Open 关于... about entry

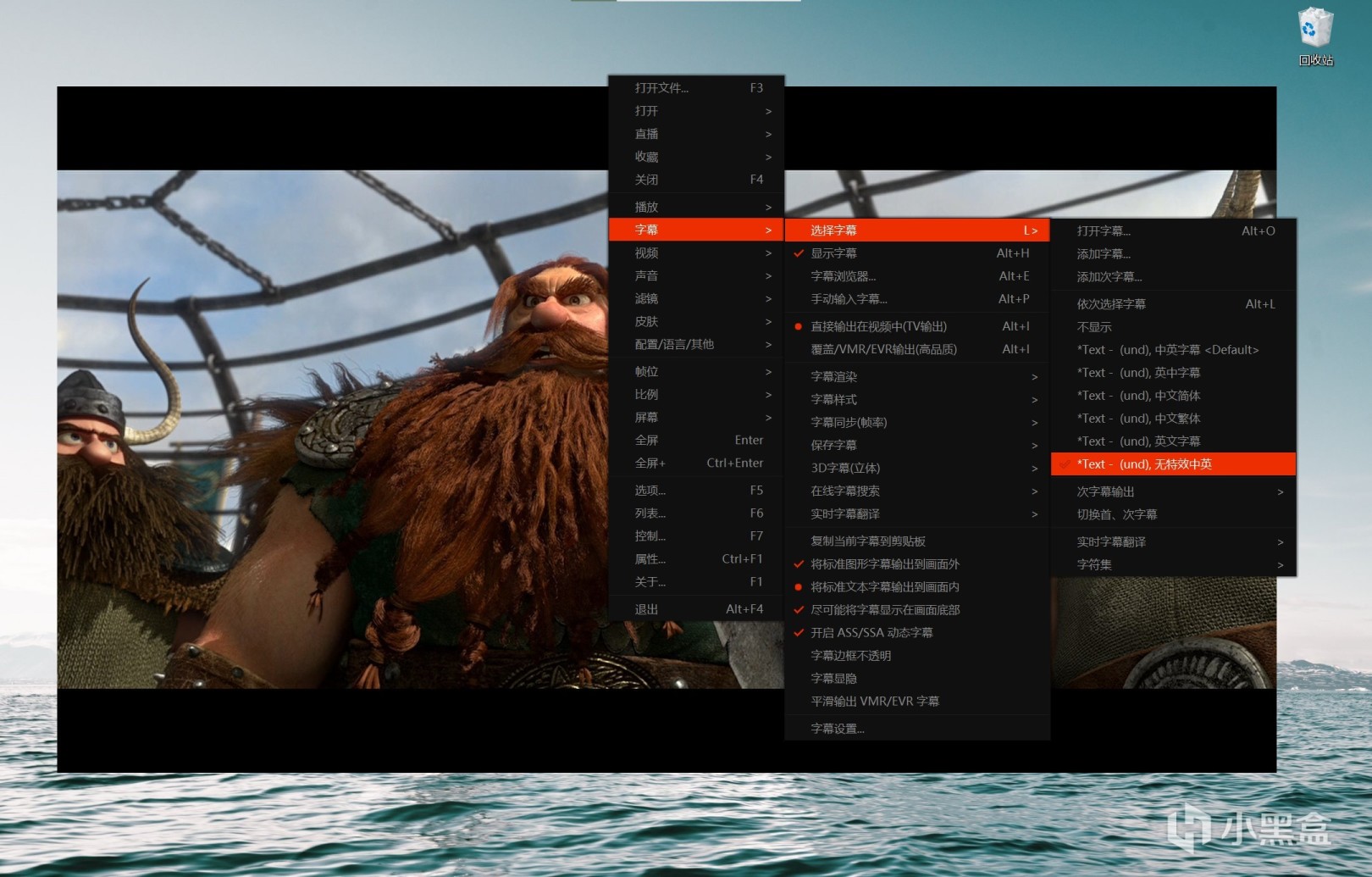[x=696, y=581]
